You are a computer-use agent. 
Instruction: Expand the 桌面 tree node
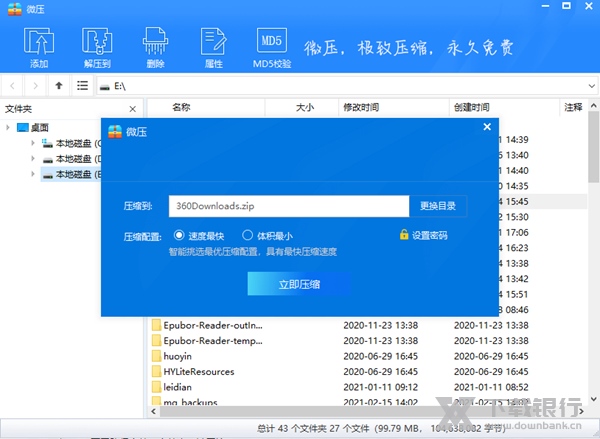[9, 128]
